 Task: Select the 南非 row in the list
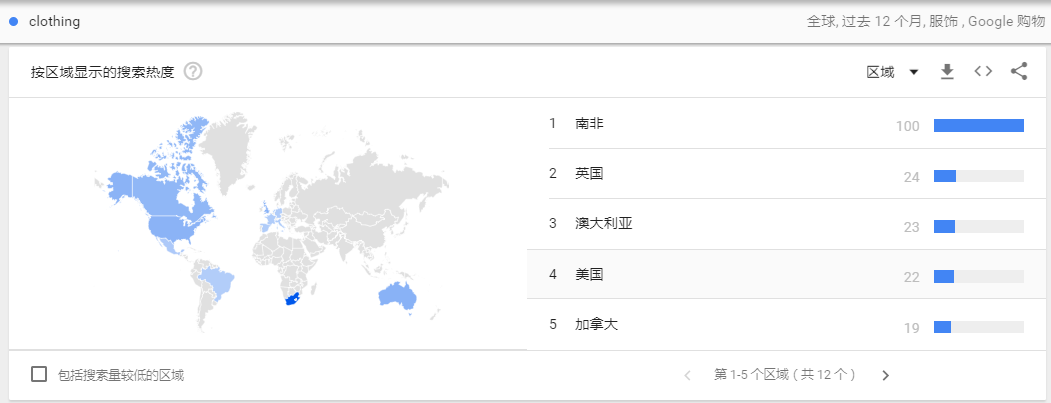pos(787,124)
